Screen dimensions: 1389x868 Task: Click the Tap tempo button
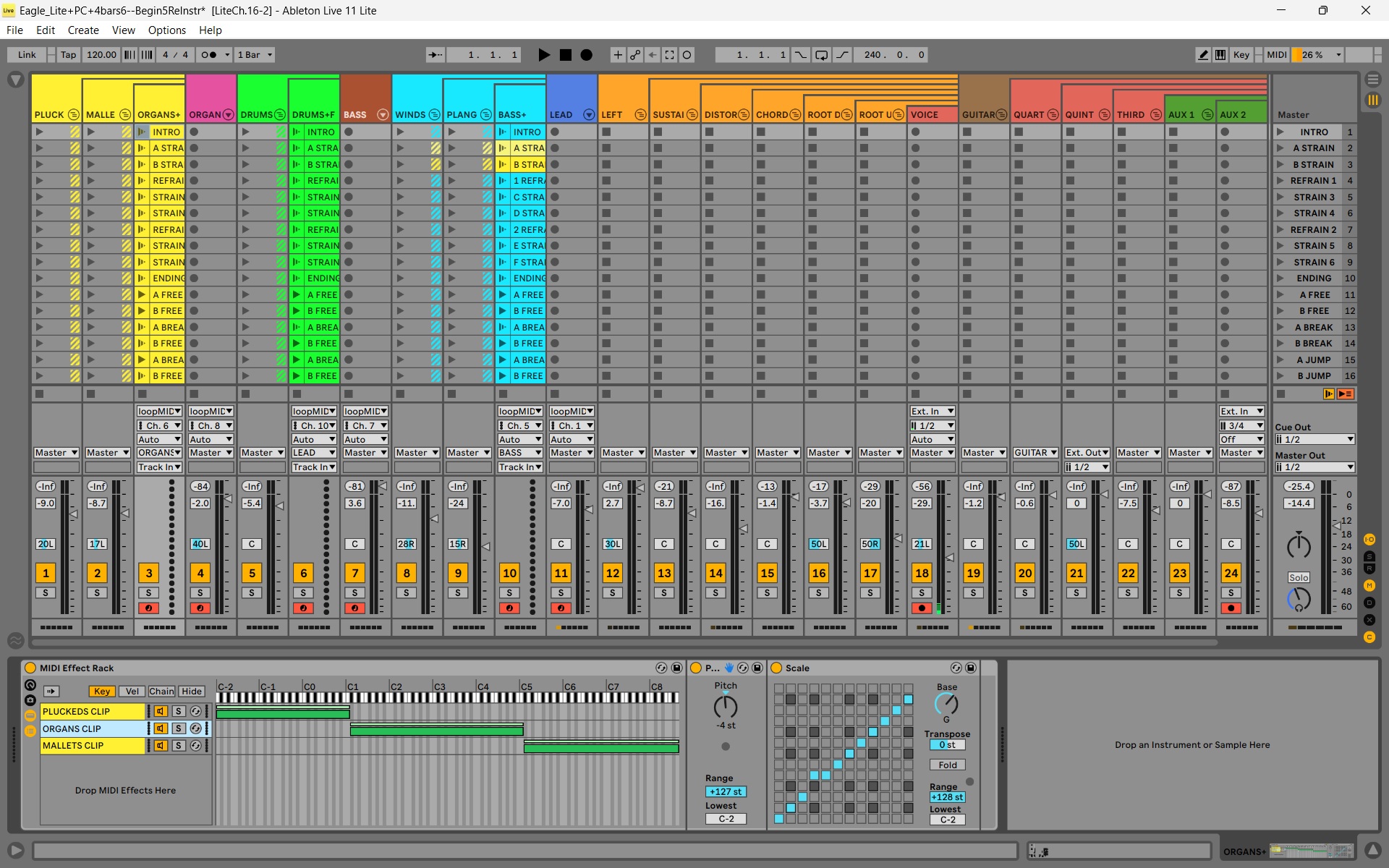[68, 55]
